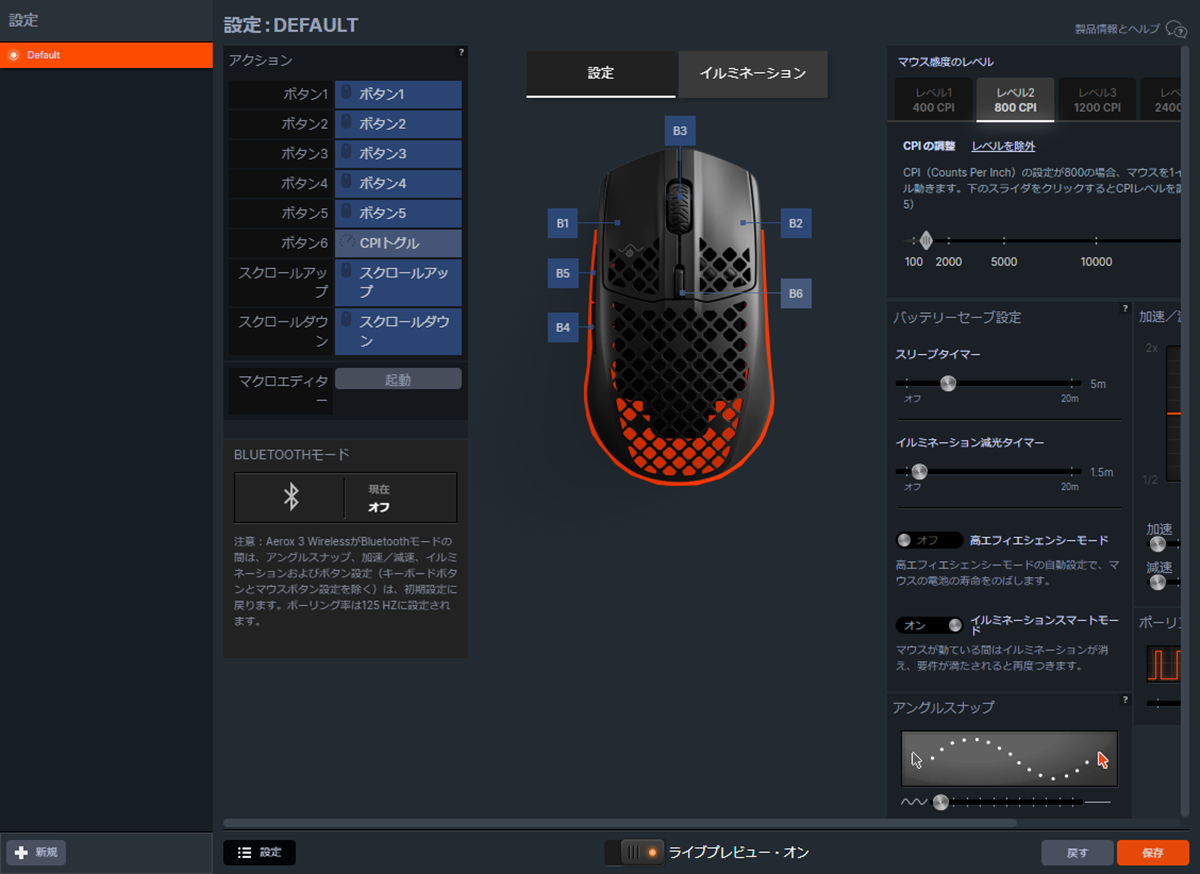Open button 6 CPI toggle assignment
This screenshot has height=874, width=1200.
398,243
